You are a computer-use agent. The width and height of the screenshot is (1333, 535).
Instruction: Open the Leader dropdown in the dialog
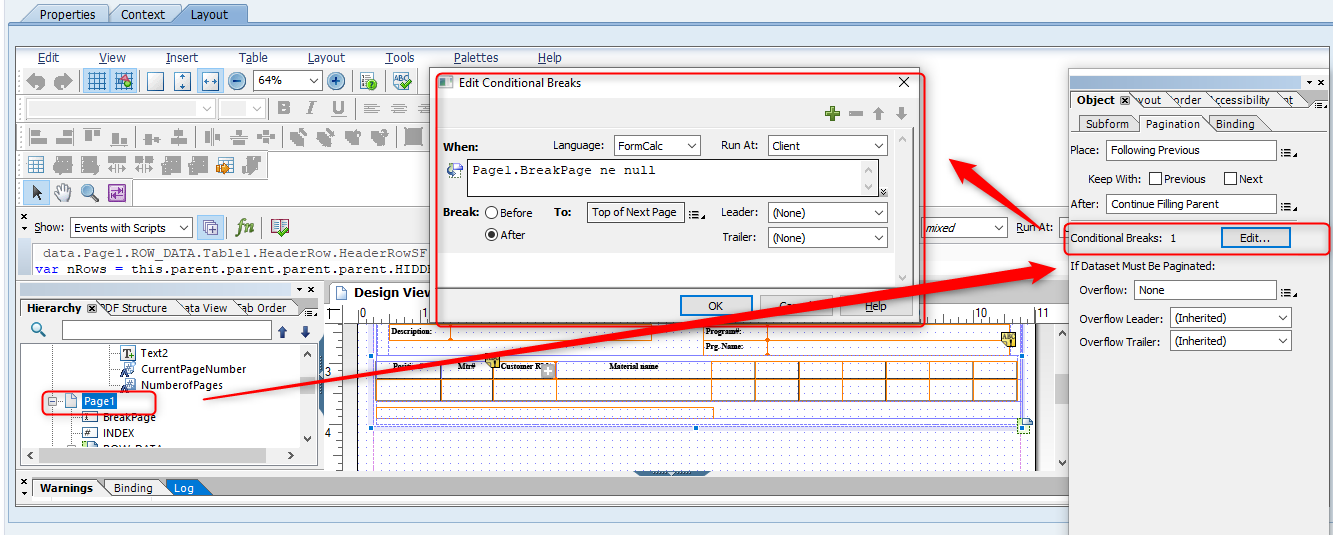click(827, 213)
